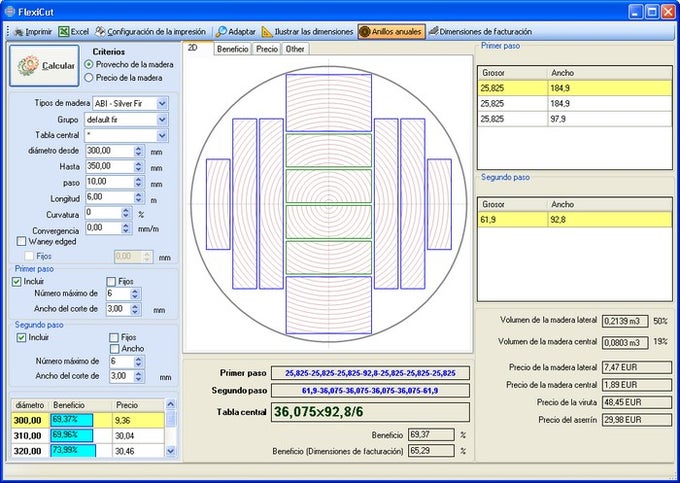
Task: Toggle the Ancho checkbox
Action: [x=114, y=349]
